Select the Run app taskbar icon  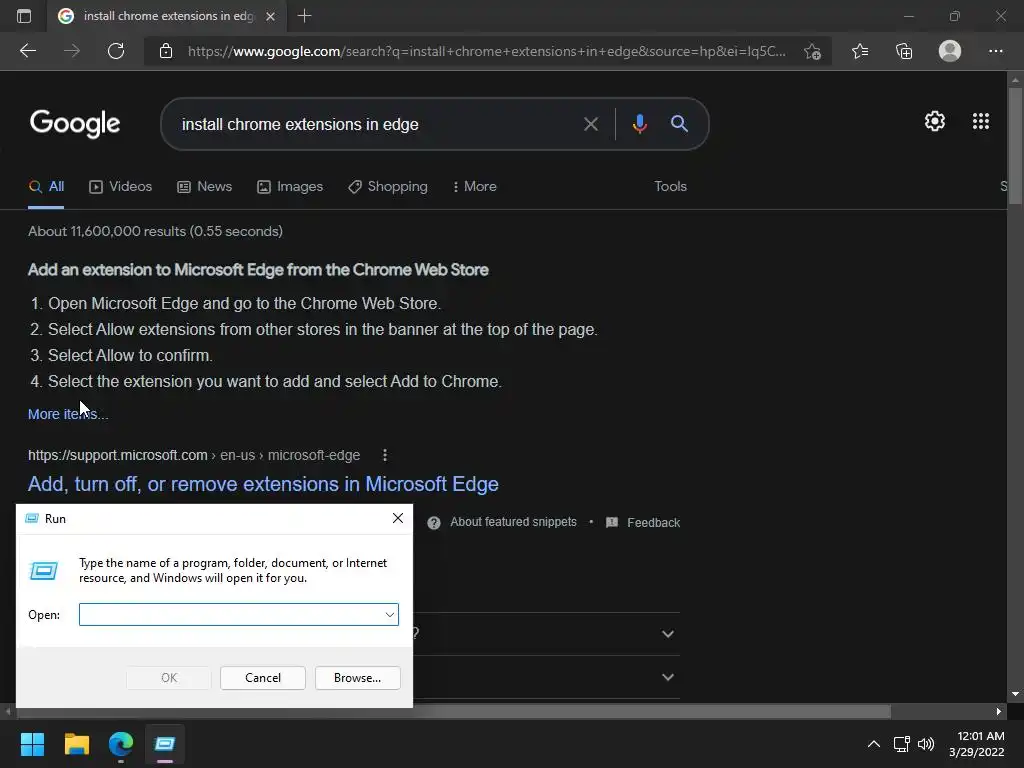click(x=165, y=744)
